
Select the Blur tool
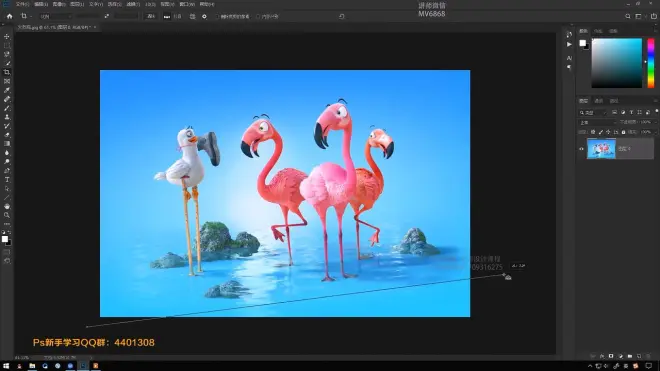coord(7,153)
